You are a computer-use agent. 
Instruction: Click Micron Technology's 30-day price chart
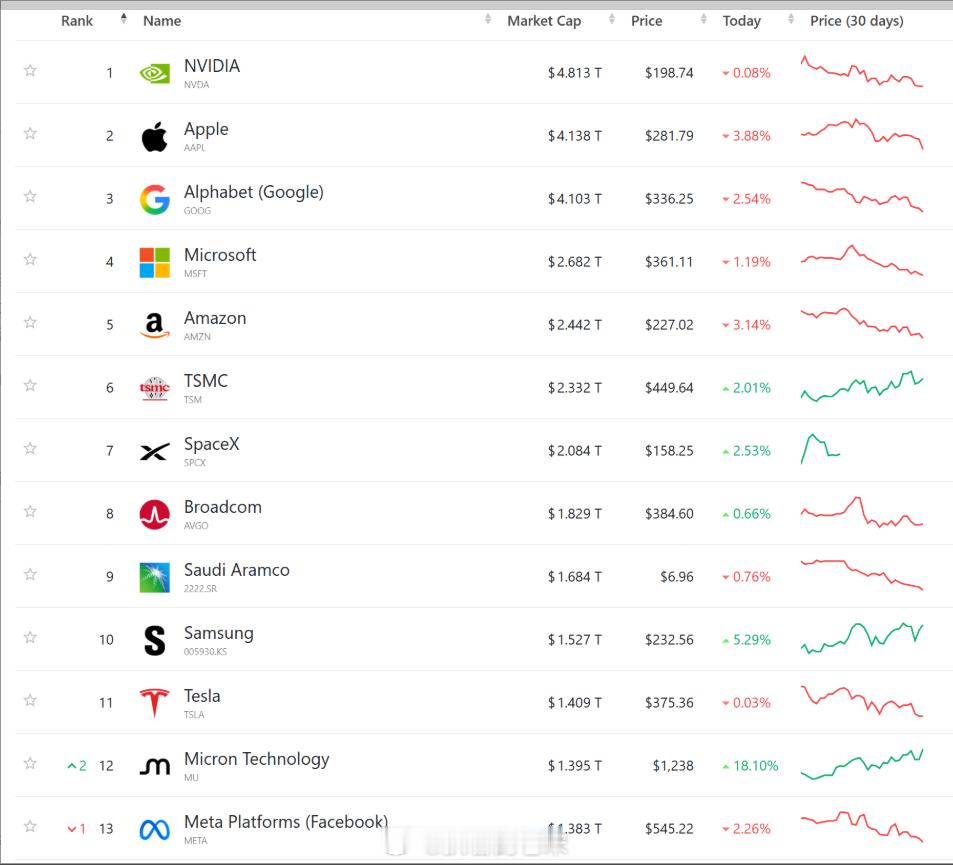(x=862, y=765)
